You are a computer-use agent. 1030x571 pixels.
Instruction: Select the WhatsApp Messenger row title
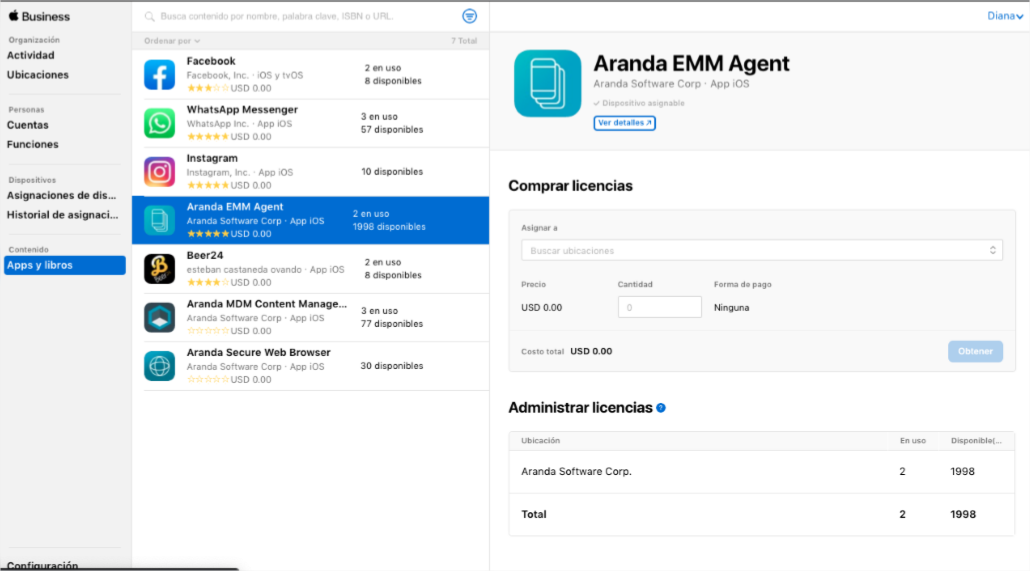pos(242,110)
